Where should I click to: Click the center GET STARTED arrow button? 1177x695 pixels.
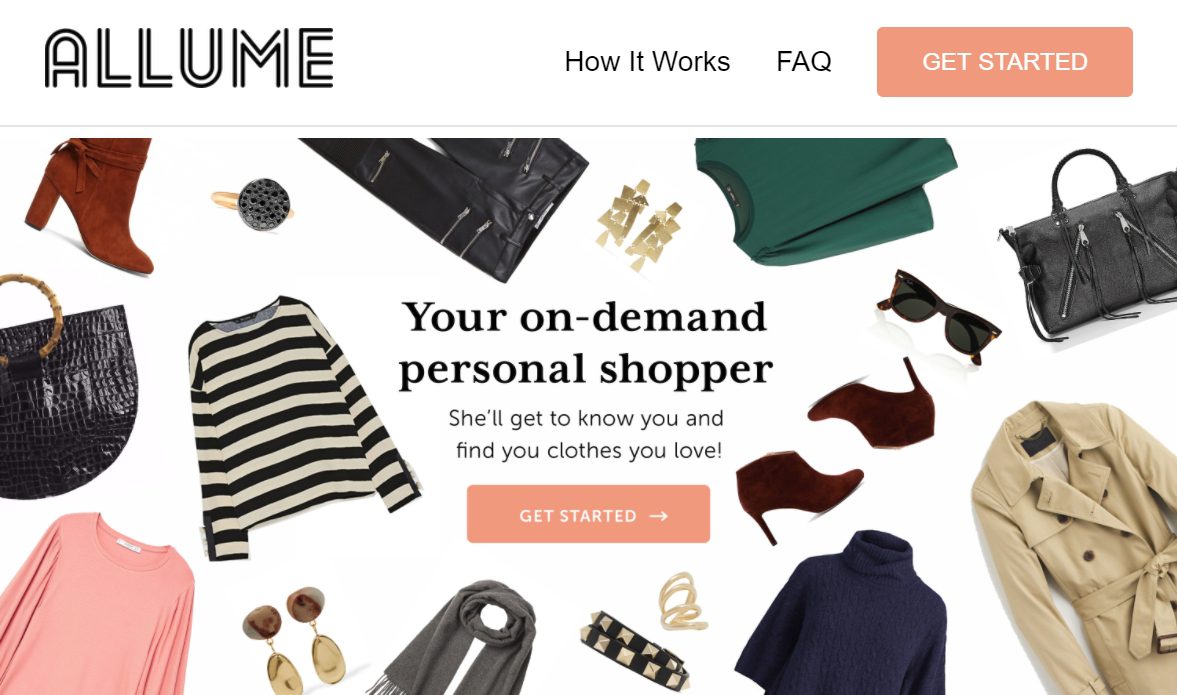(588, 514)
